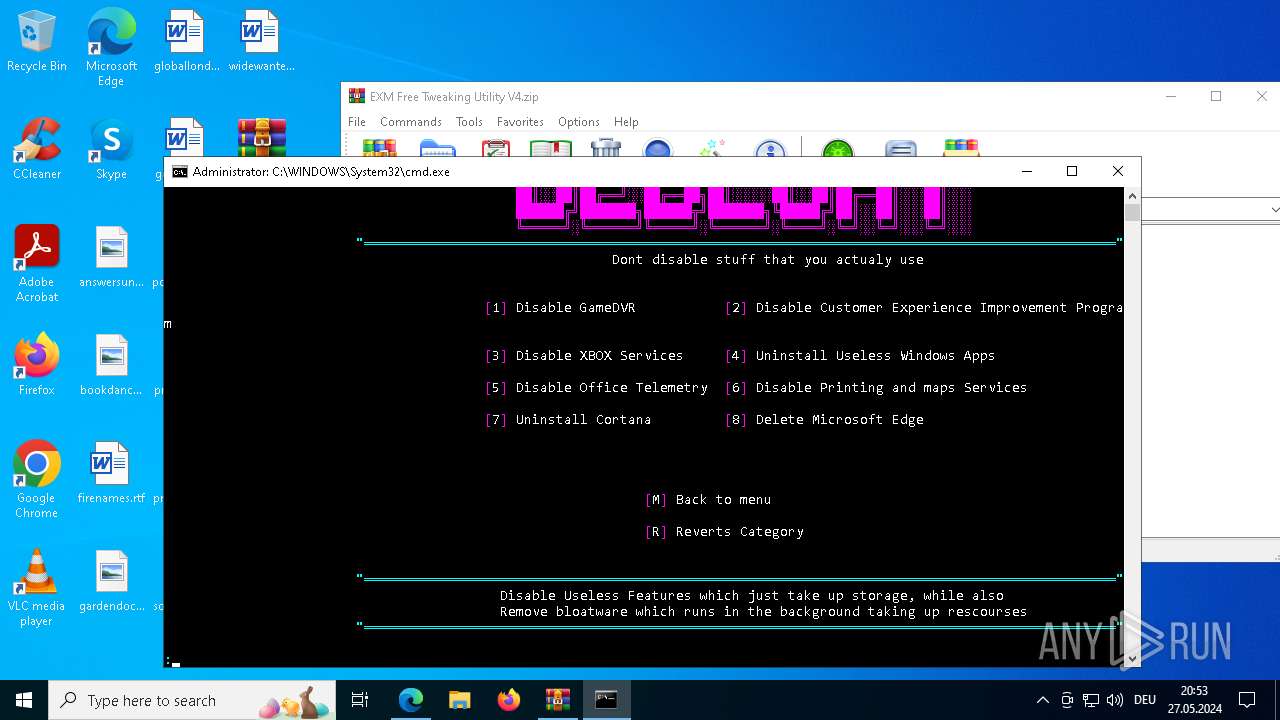Click the 'Uninstall Cortana' option text

click(x=583, y=420)
